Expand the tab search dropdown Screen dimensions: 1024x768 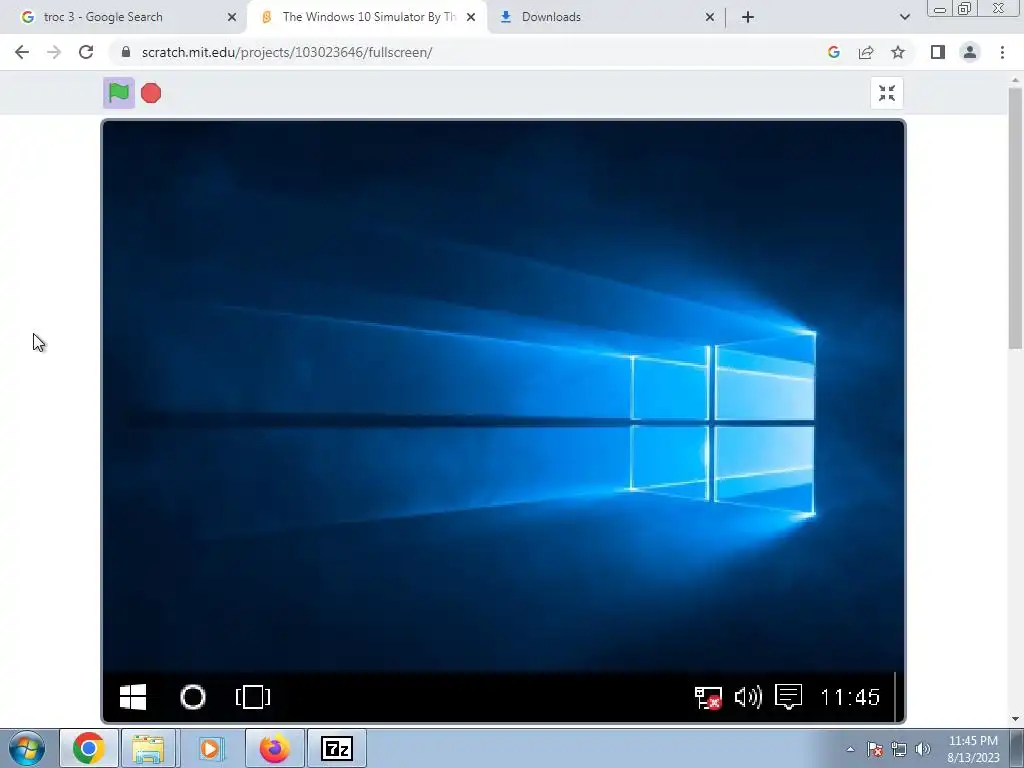[904, 17]
